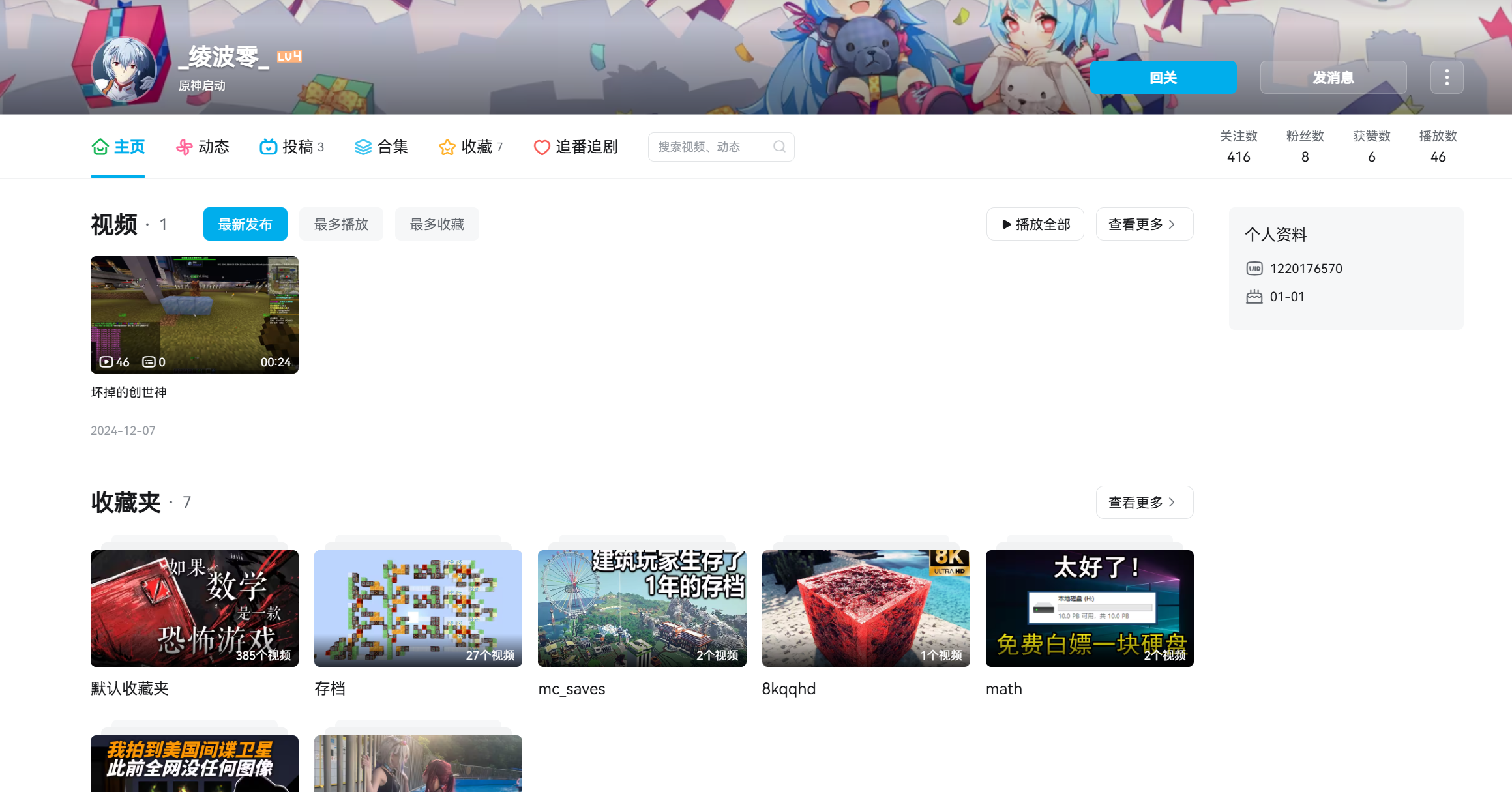Select the 最新发布 sort option
This screenshot has width=1512, height=792.
tap(245, 224)
